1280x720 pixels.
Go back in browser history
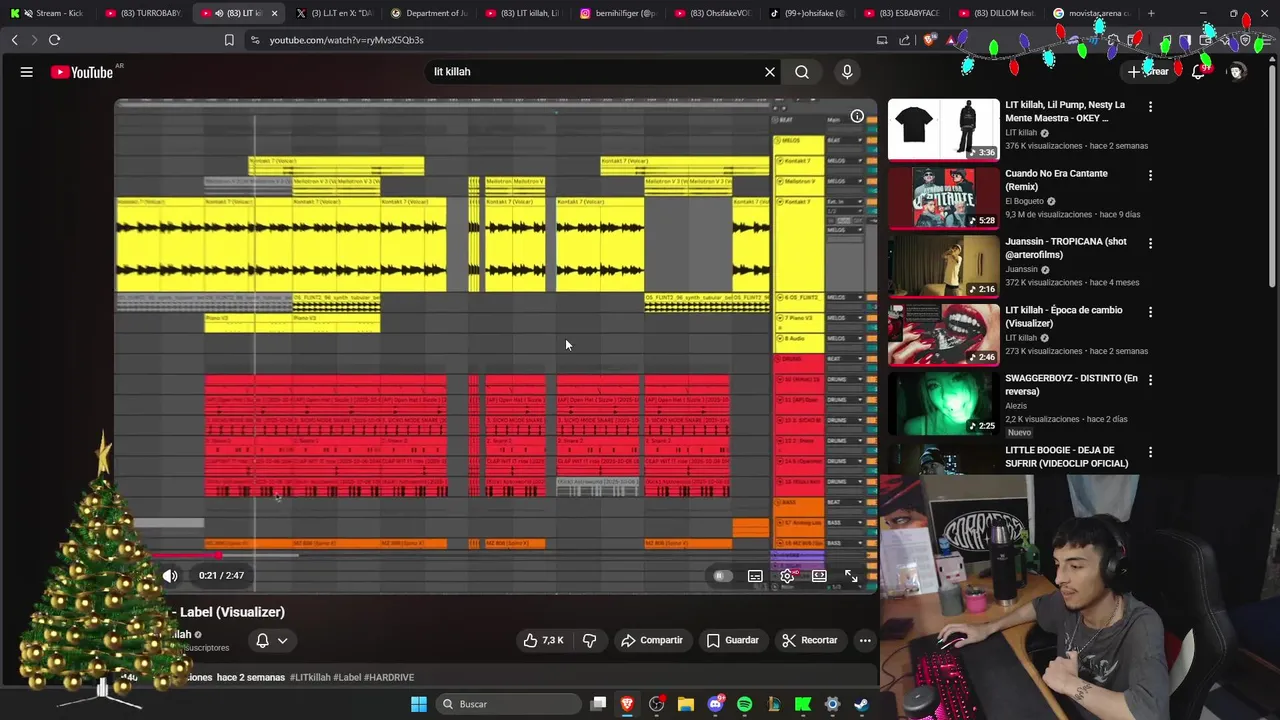tap(14, 40)
